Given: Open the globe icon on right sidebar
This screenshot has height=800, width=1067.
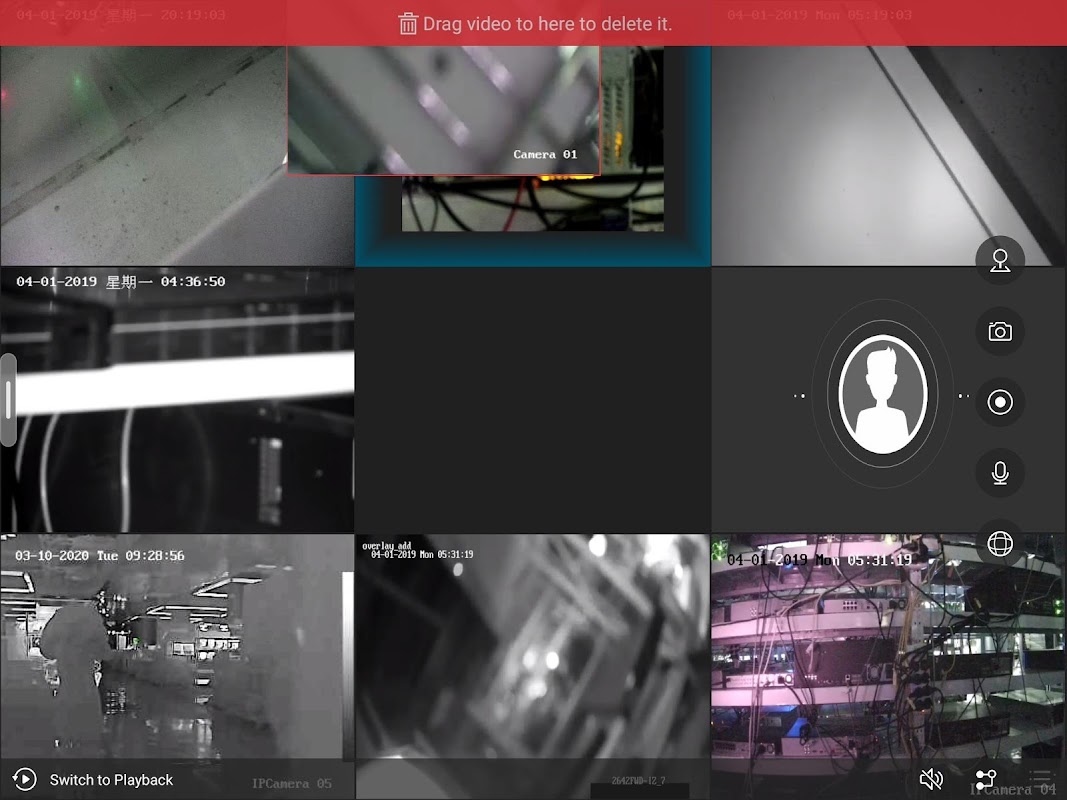Looking at the screenshot, I should click(x=1000, y=544).
